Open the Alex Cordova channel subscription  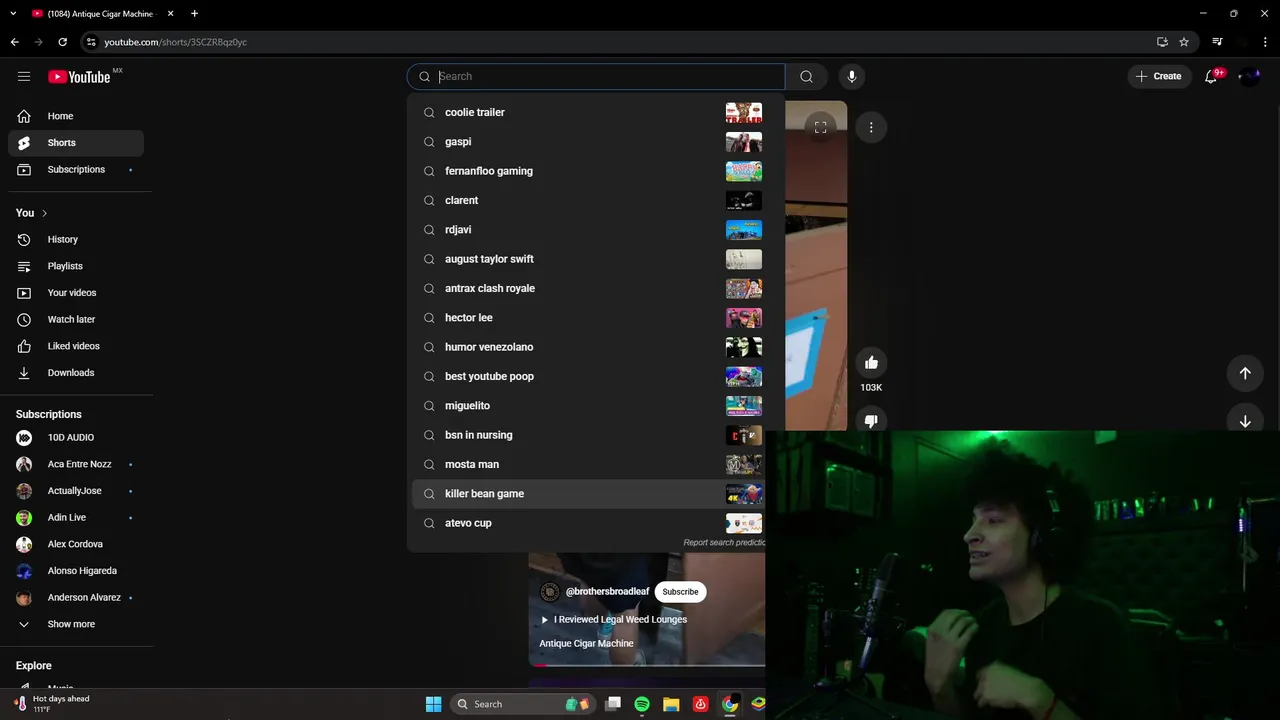76,544
